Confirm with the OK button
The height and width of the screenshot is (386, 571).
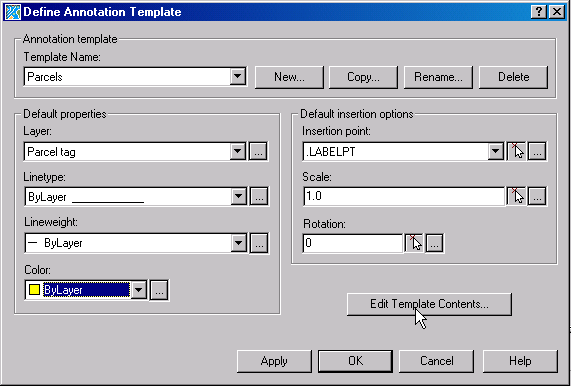(355, 361)
